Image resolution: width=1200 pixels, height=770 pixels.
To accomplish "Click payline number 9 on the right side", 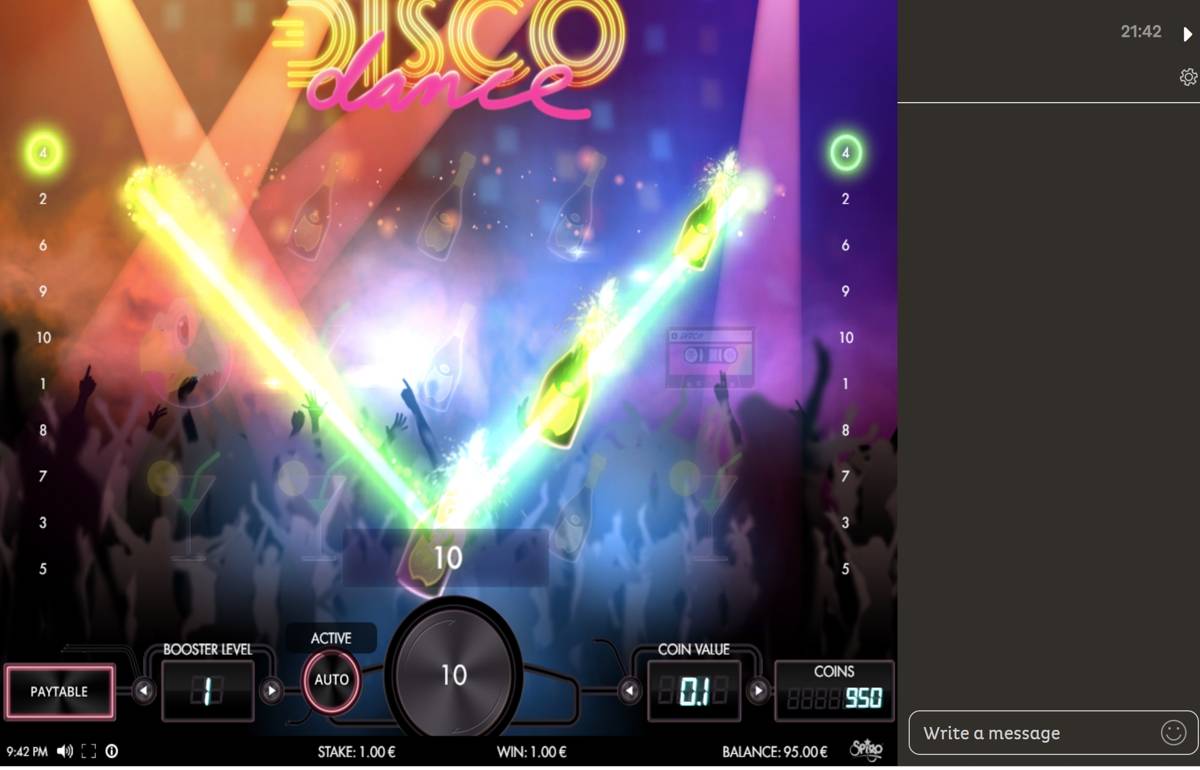I will [845, 291].
